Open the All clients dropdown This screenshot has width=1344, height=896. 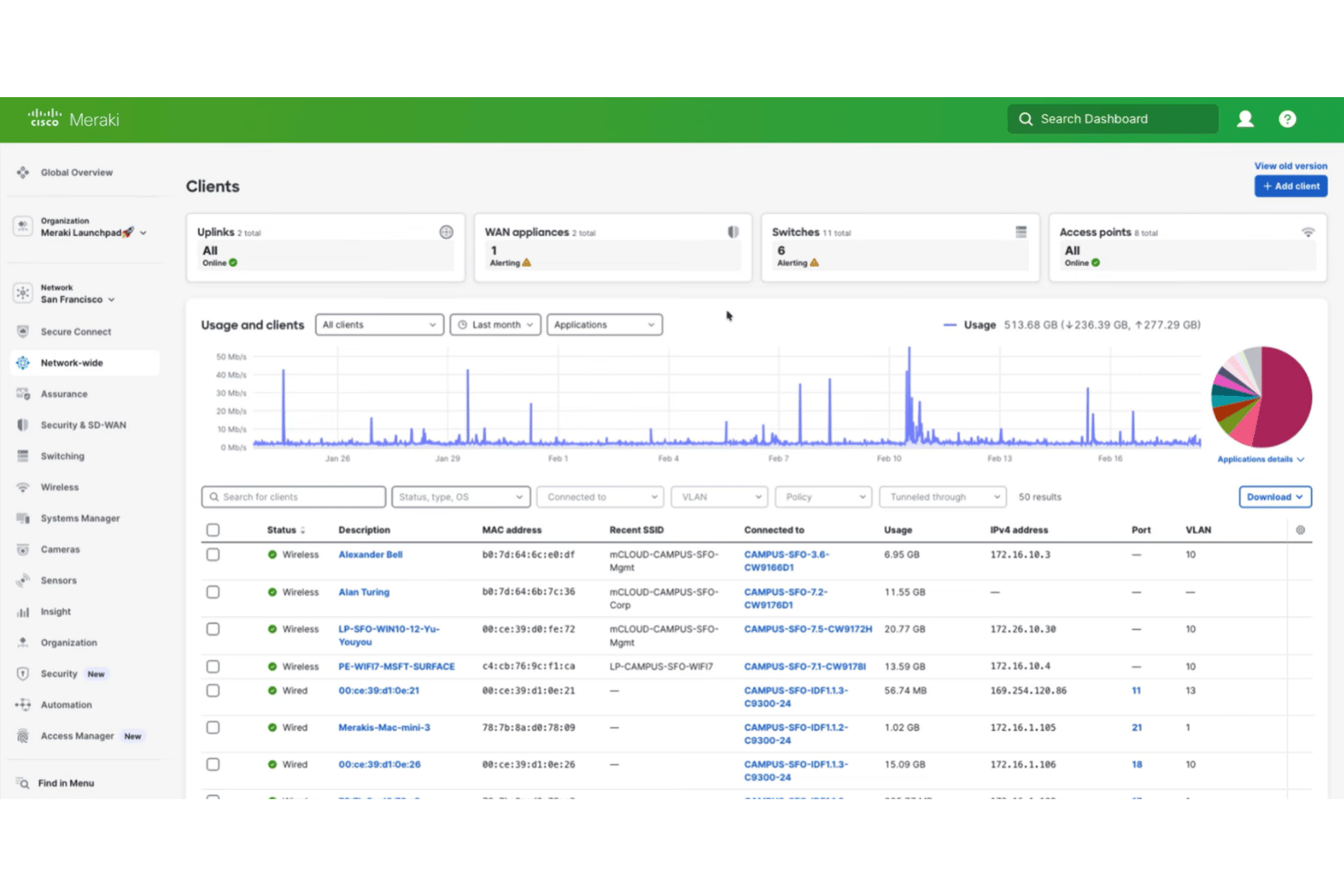point(380,325)
